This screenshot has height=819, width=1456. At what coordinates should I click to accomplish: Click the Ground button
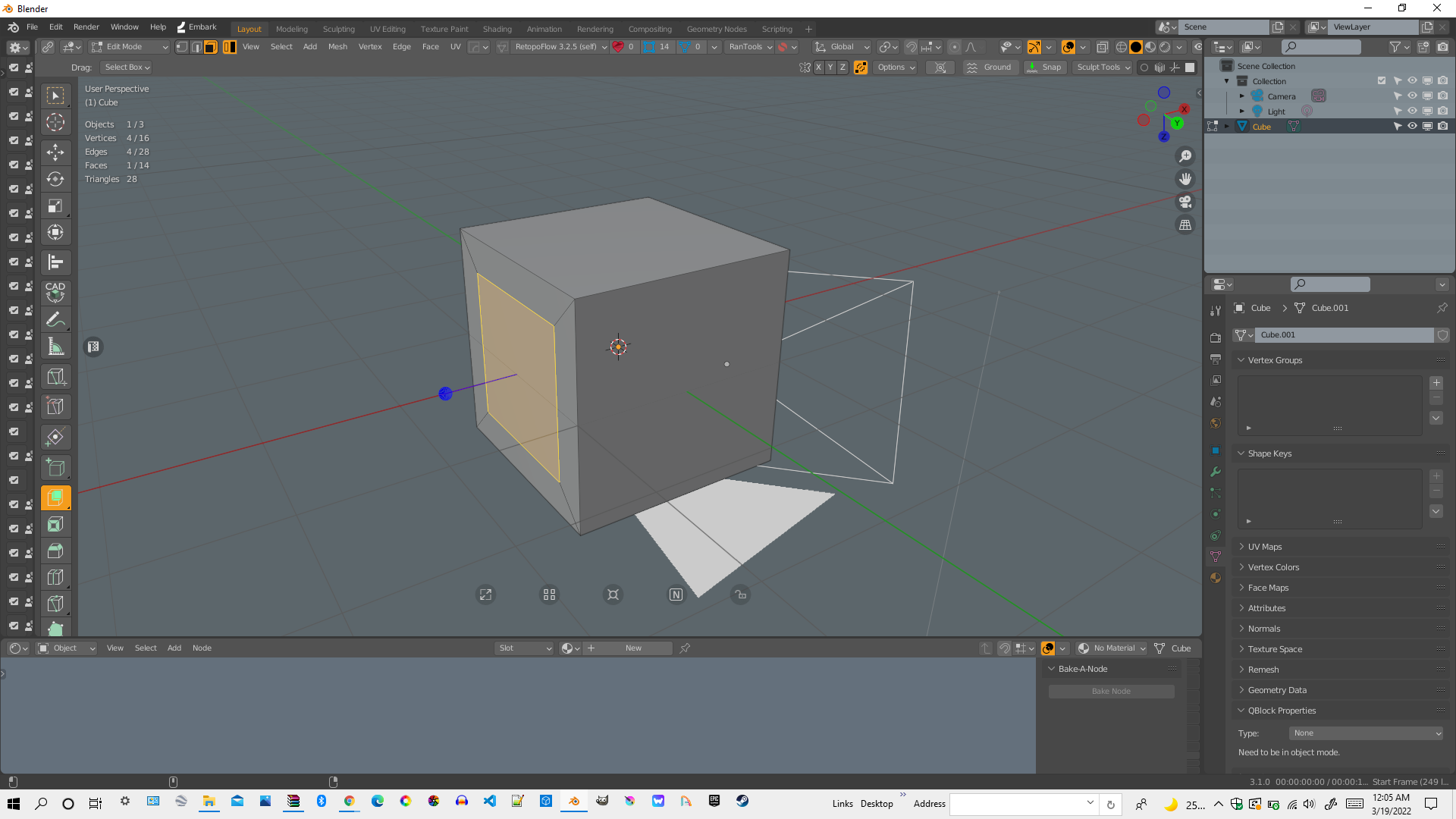pyautogui.click(x=990, y=67)
